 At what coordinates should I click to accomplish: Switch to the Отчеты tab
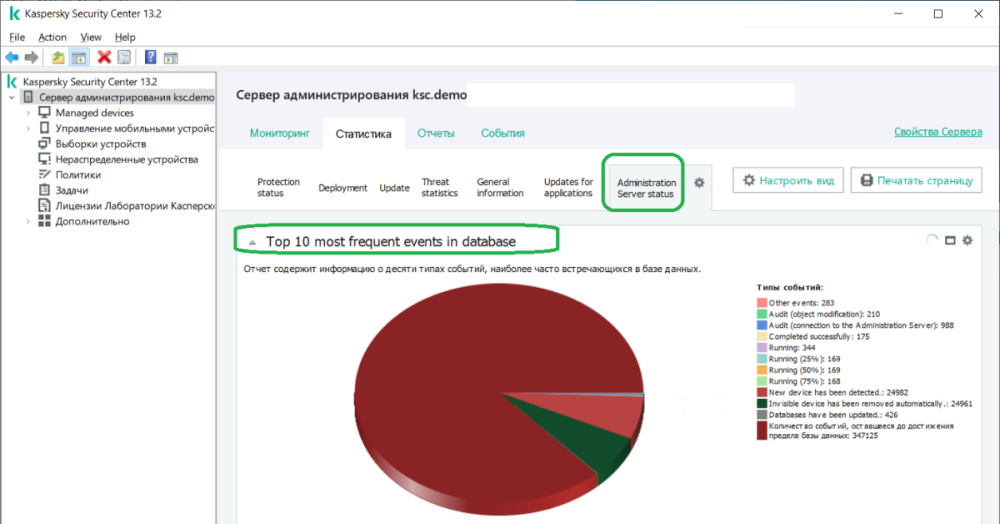435,133
